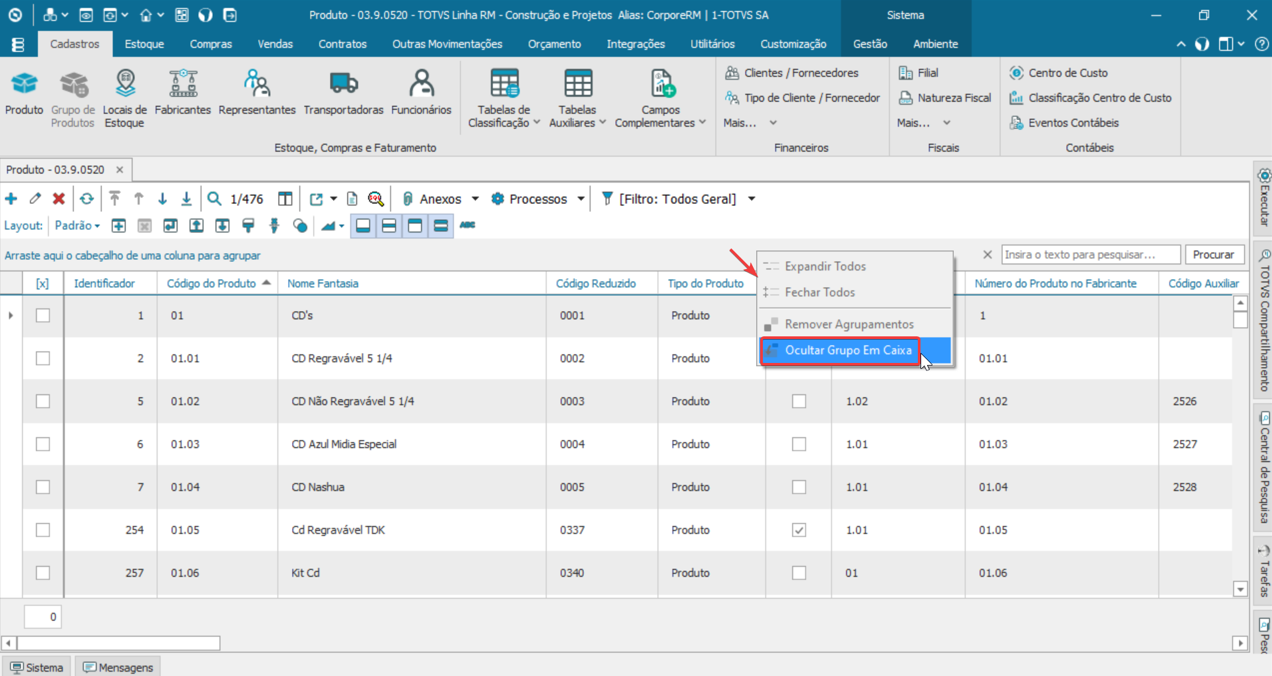
Task: Open Eventos Contábeis
Action: tap(1064, 123)
